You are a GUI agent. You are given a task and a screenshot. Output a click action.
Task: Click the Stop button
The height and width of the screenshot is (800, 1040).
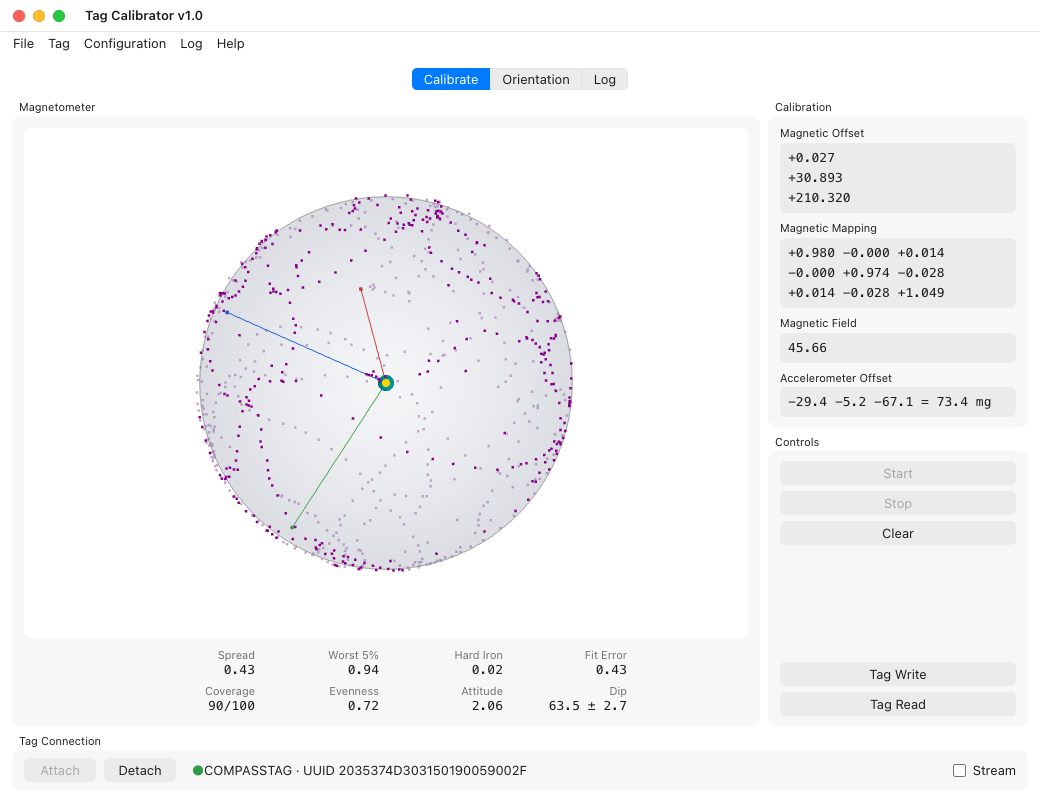pos(897,503)
